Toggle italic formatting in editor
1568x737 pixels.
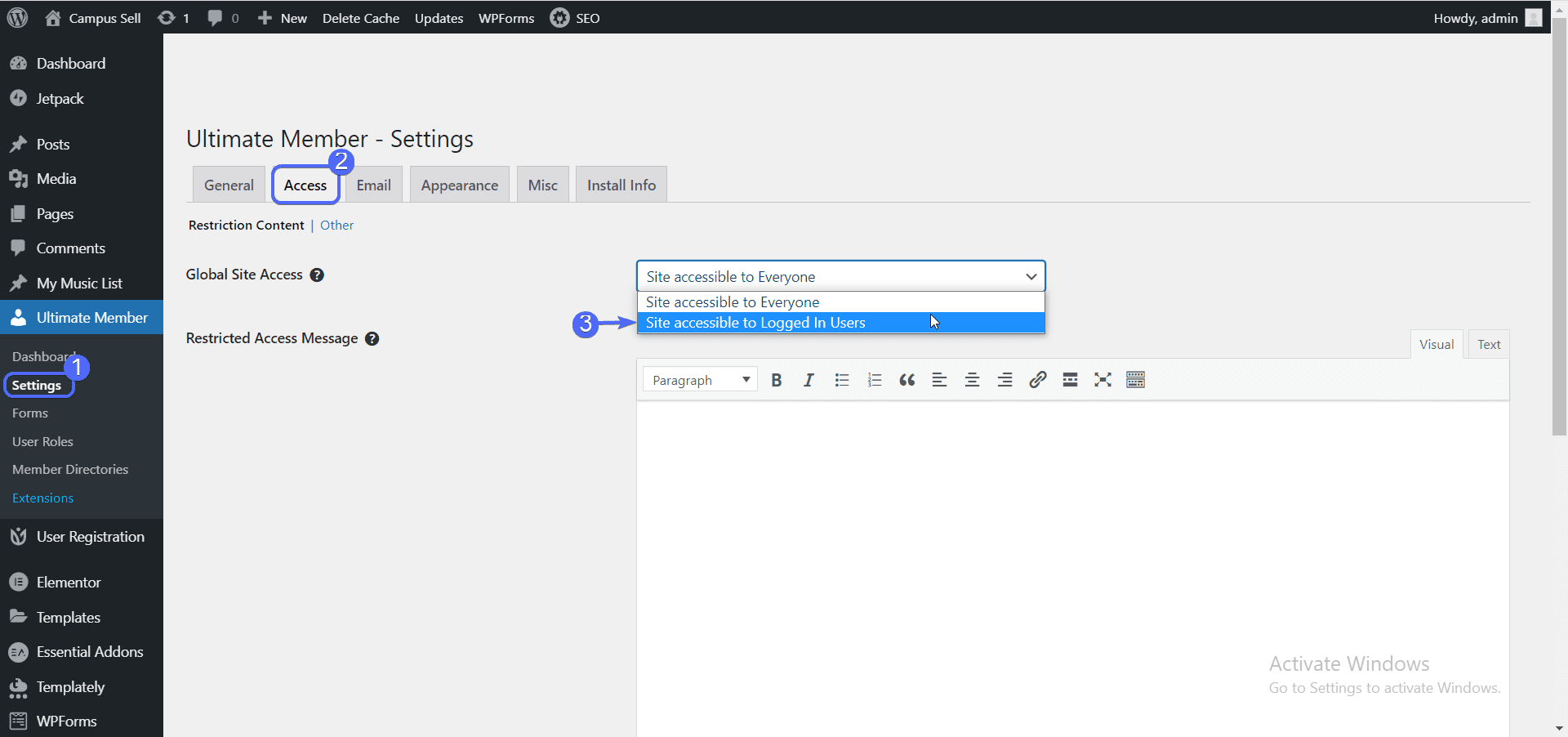(808, 380)
